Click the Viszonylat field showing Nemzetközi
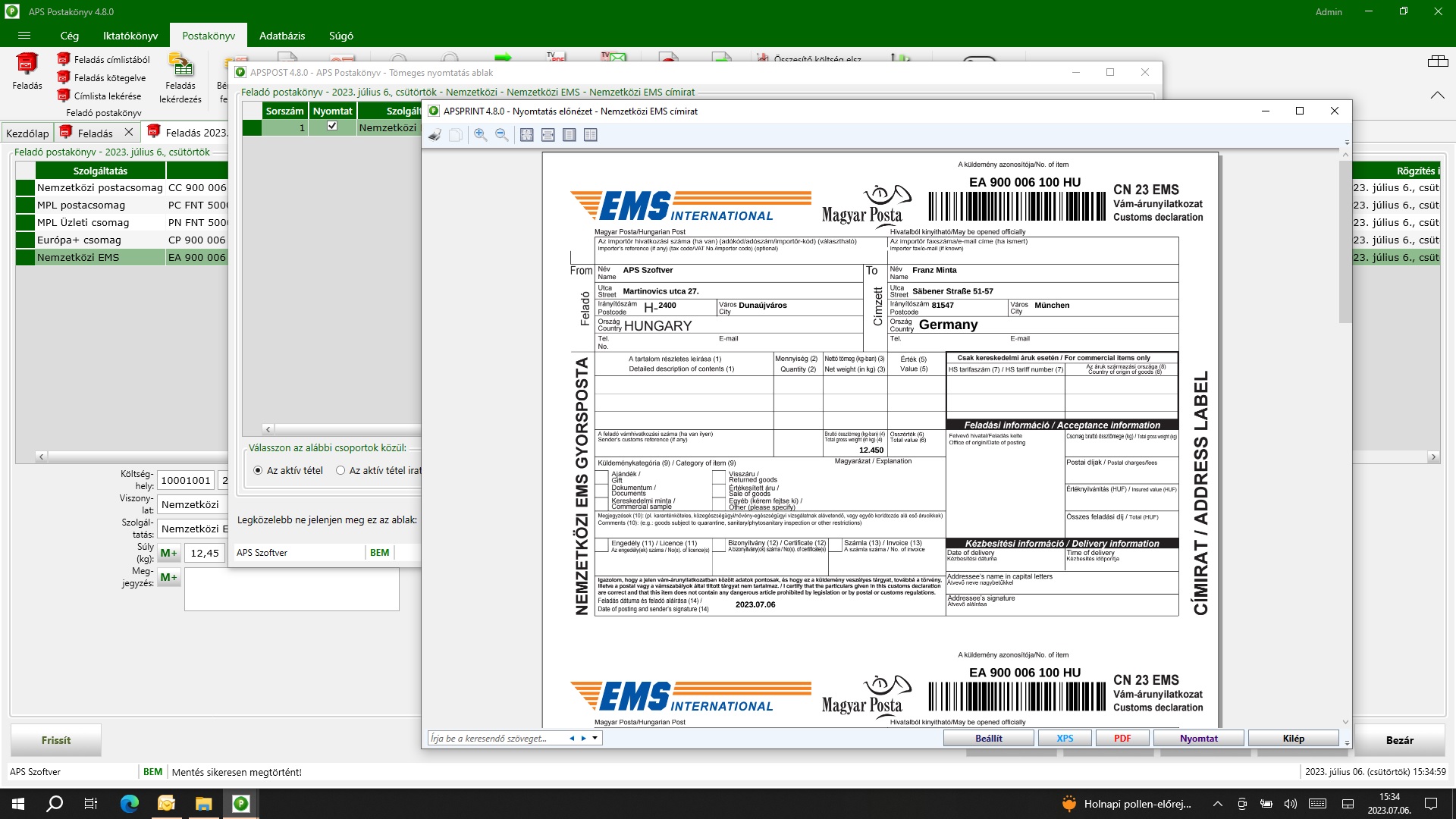 pos(193,504)
